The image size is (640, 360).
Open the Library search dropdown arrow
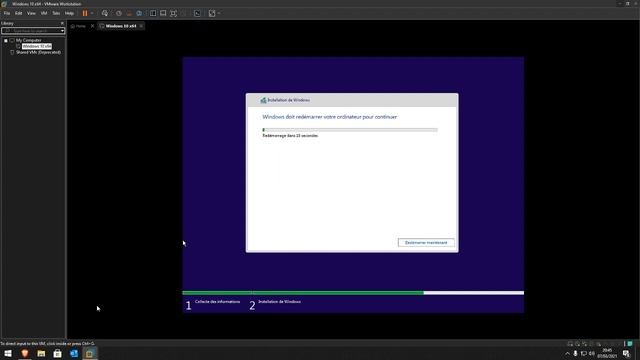click(x=62, y=31)
